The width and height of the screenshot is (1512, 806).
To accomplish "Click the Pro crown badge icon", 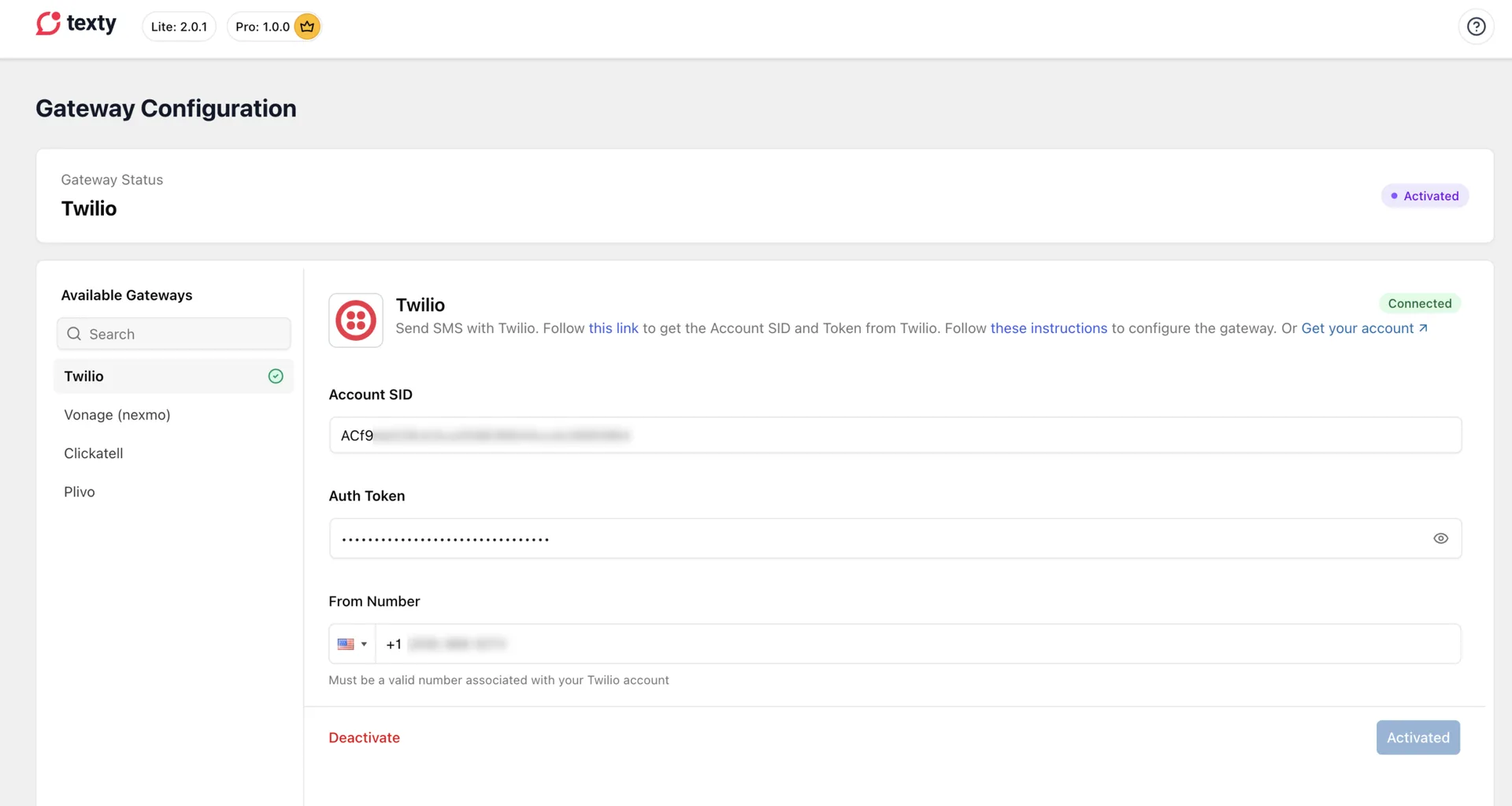I will [x=307, y=27].
